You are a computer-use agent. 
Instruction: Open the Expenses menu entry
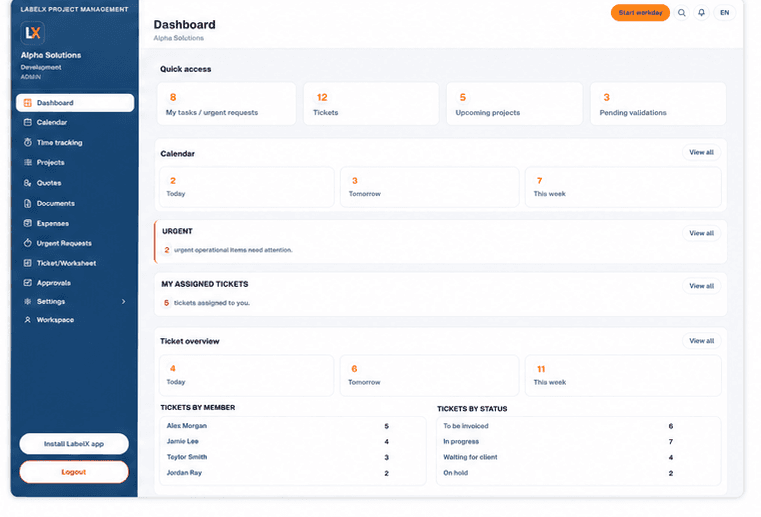(x=75, y=223)
